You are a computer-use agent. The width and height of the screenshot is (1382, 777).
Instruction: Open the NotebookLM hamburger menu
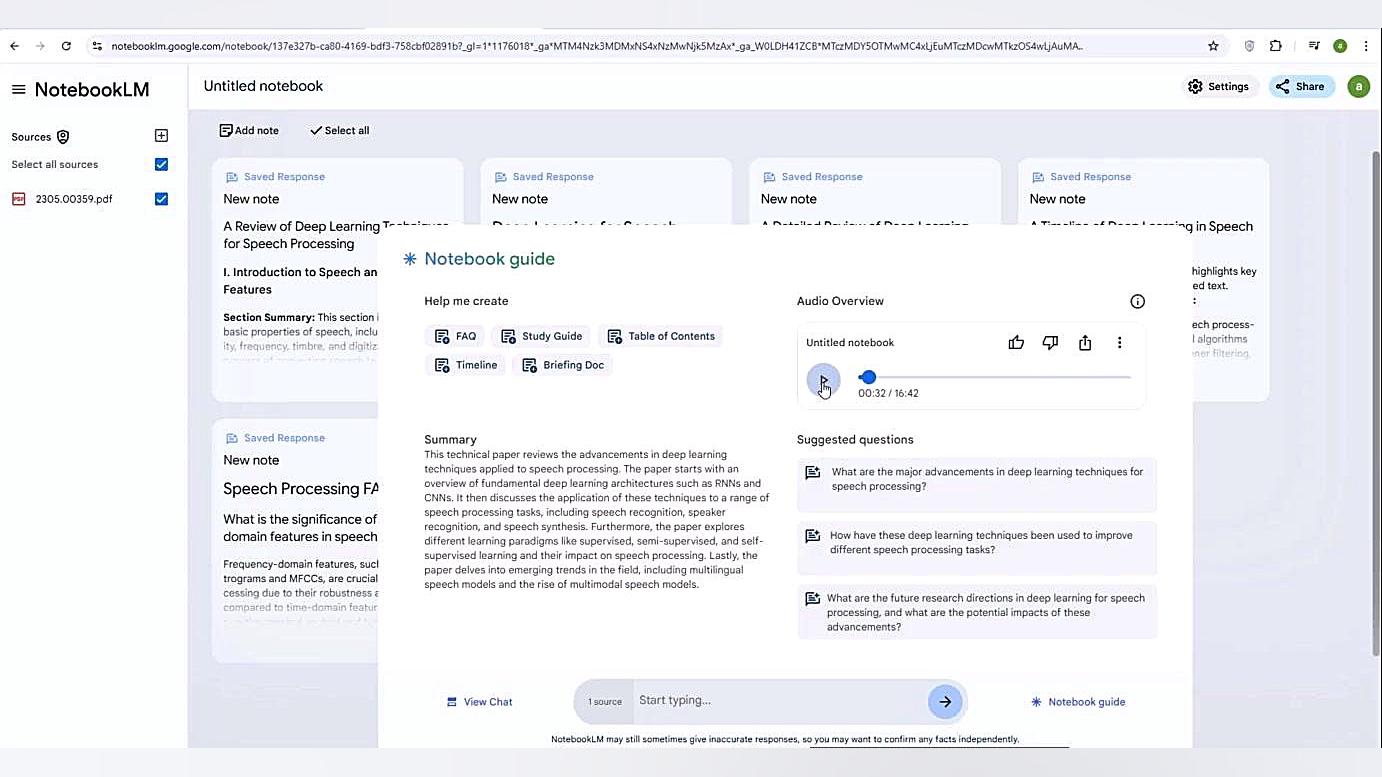pos(18,89)
